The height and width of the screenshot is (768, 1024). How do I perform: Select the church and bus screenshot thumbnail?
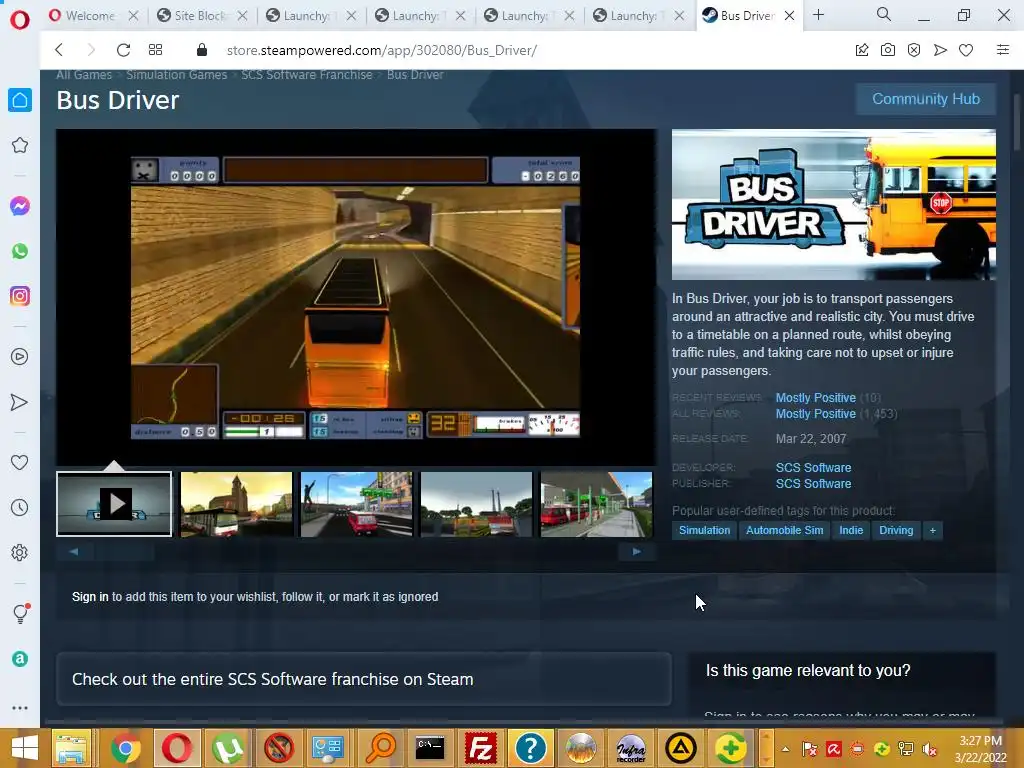pos(236,504)
